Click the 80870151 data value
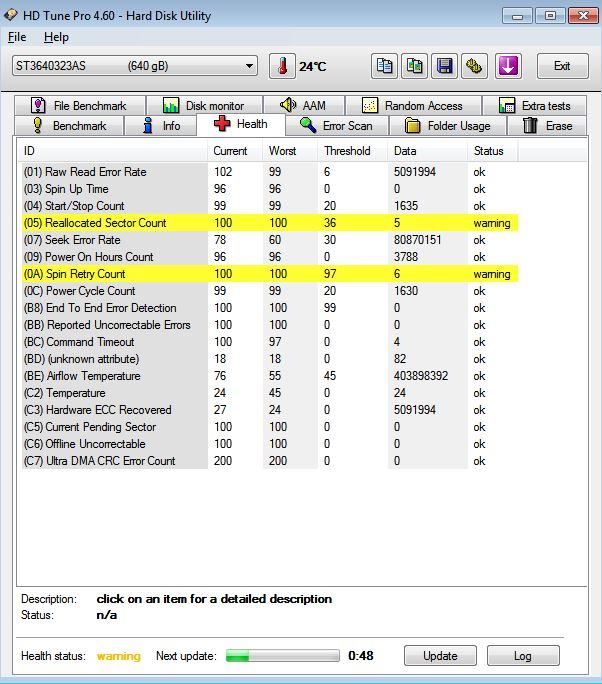This screenshot has width=602, height=684. pyautogui.click(x=417, y=240)
